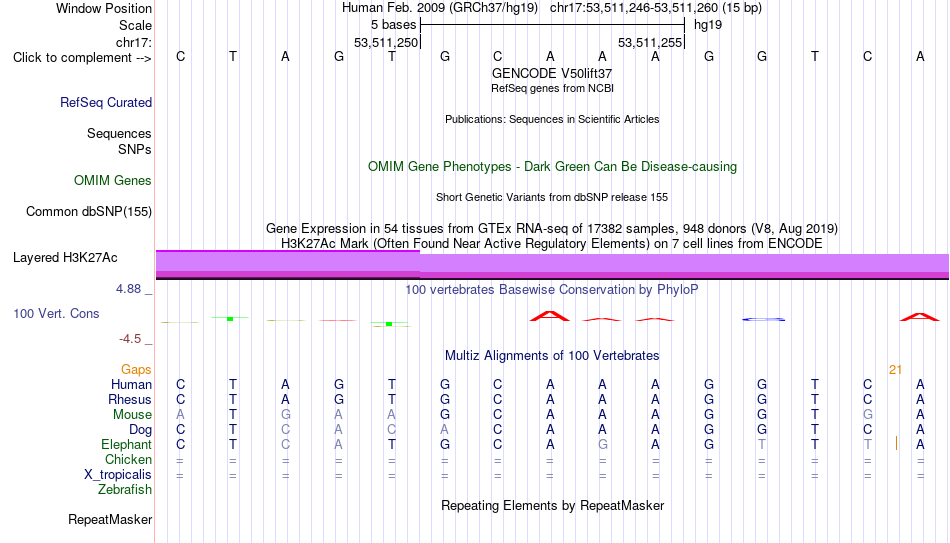The image size is (950, 543).
Task: Select the X_tropicalis species label
Action: (118, 475)
